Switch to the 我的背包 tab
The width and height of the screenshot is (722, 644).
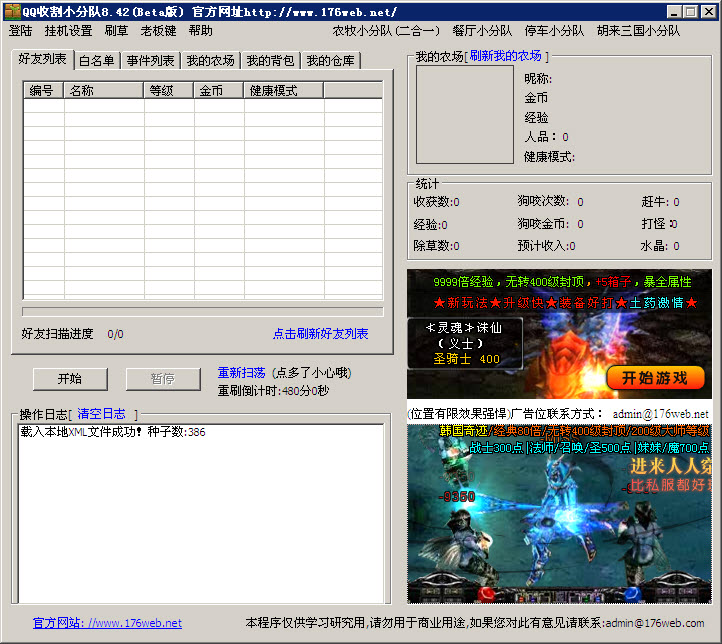pos(270,61)
